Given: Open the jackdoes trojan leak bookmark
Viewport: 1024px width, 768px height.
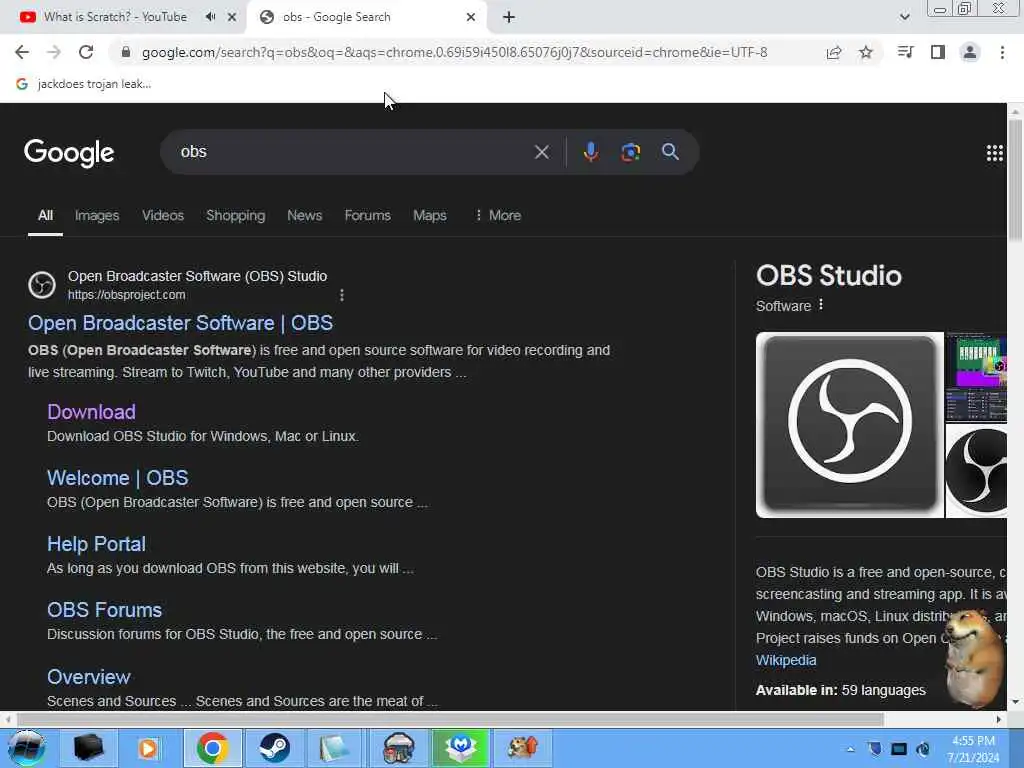Looking at the screenshot, I should click(x=84, y=84).
